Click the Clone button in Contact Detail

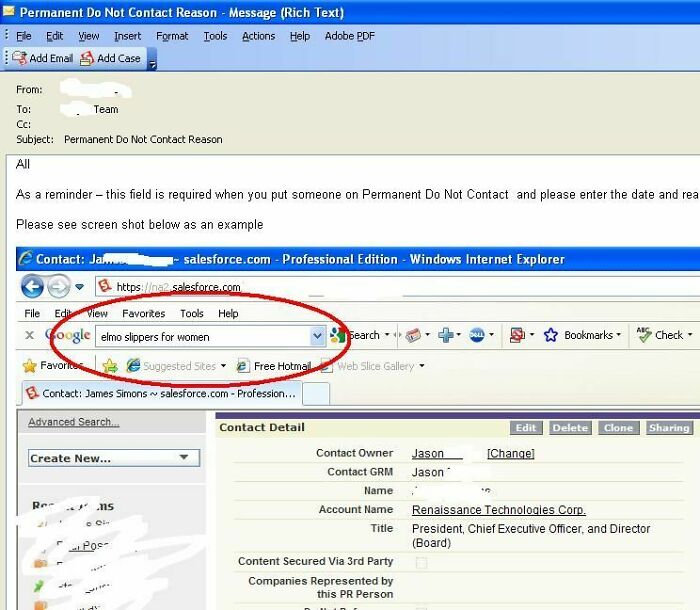click(x=618, y=428)
